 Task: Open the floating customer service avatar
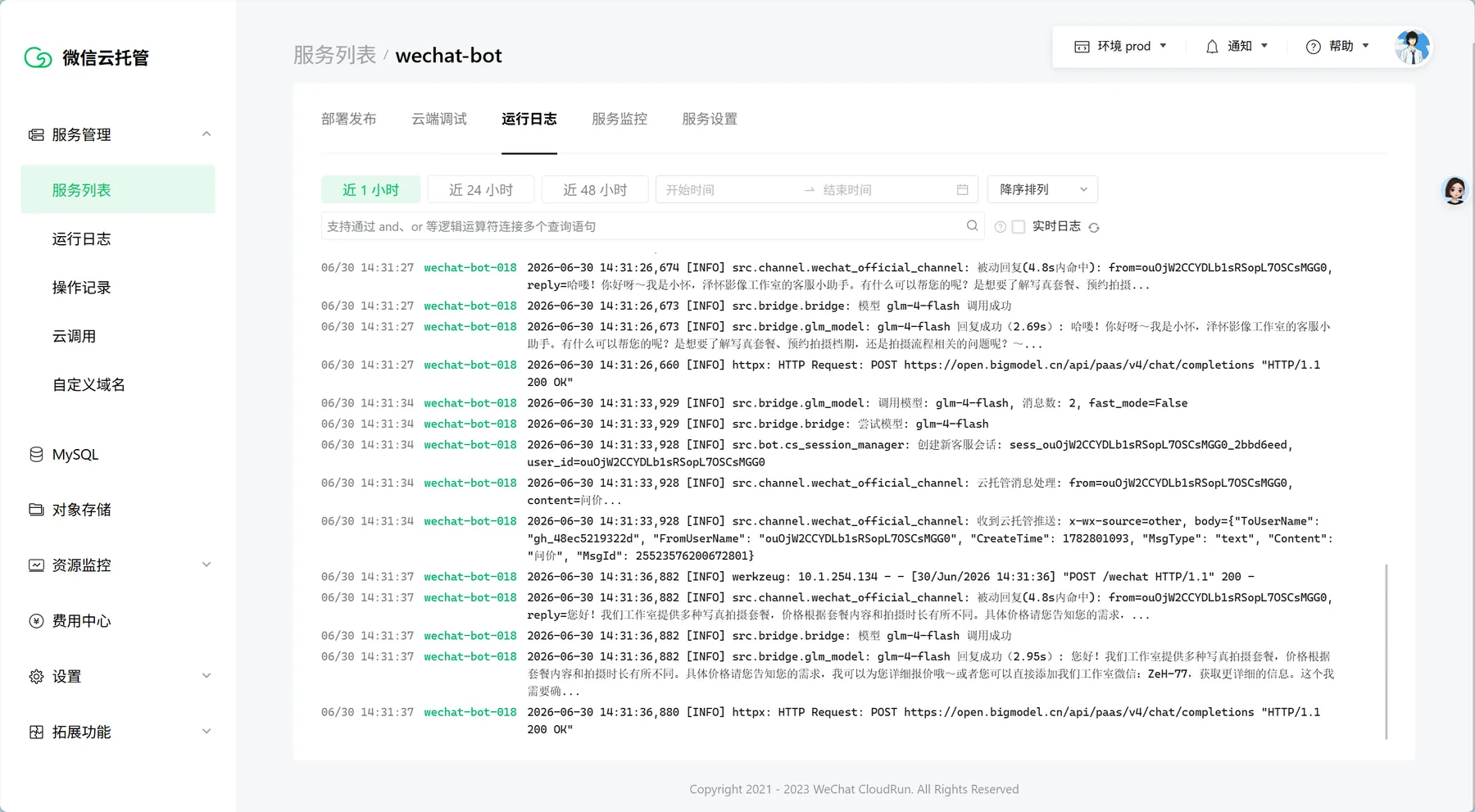(1455, 190)
